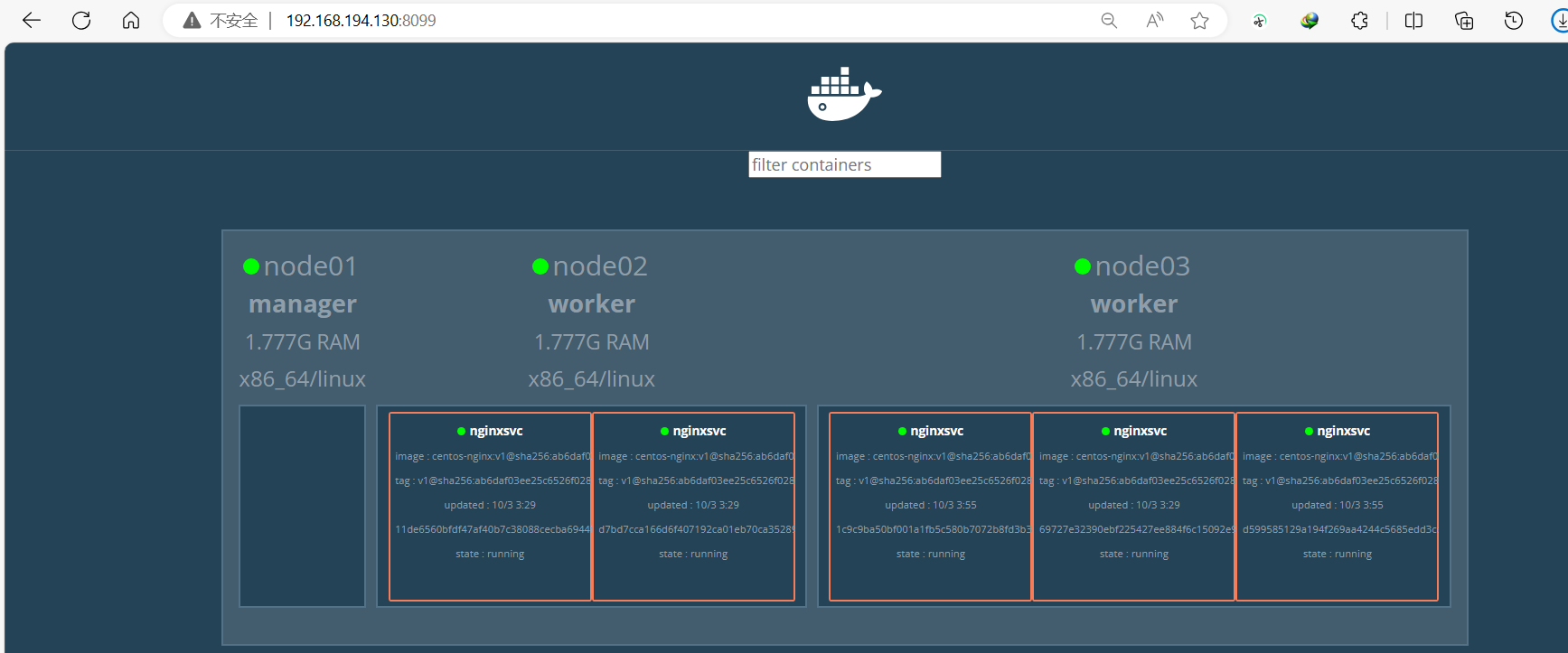Click the status dot of container d599585
Viewport: 1568px width, 653px height.
coord(1310,432)
